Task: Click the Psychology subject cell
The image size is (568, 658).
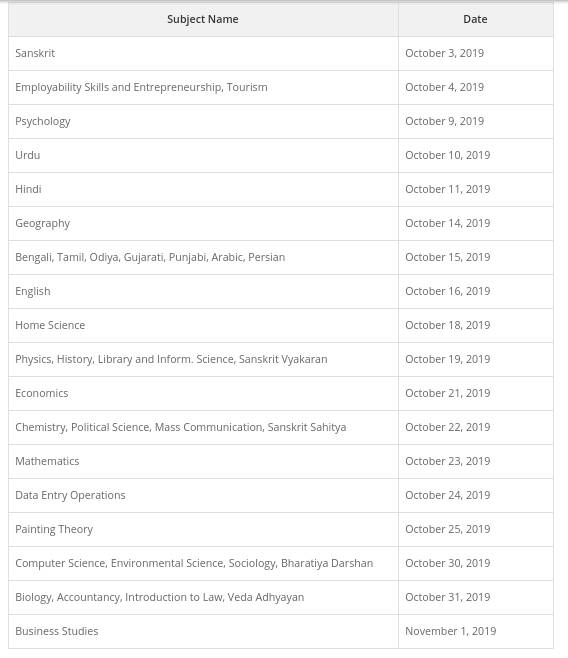Action: tap(203, 121)
